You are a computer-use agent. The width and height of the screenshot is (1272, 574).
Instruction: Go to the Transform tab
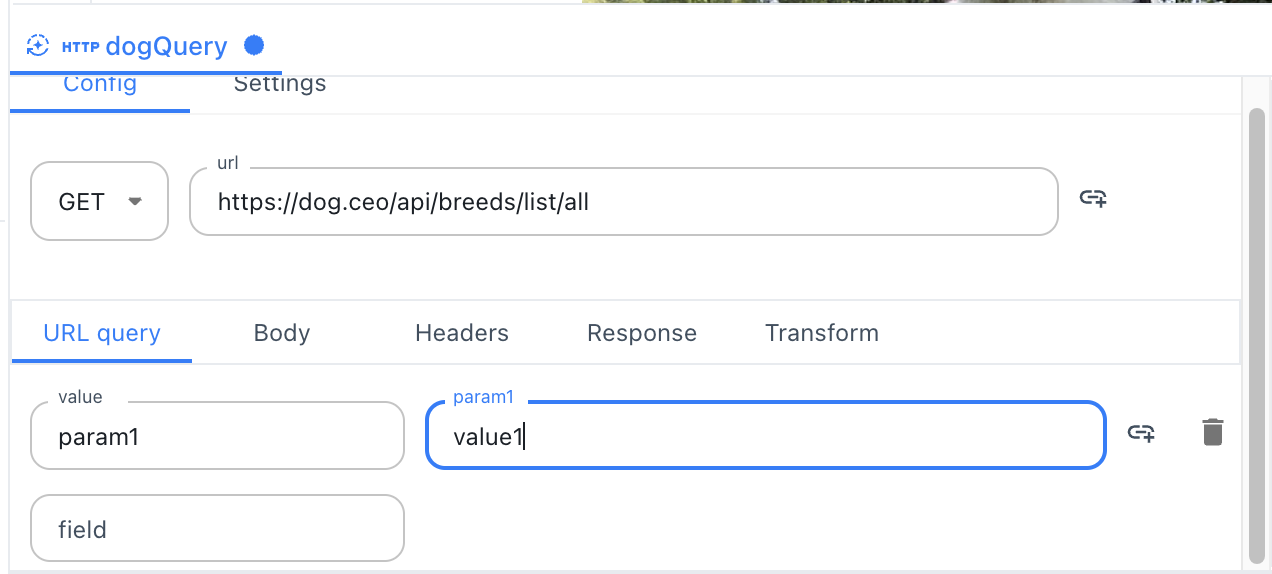[822, 333]
